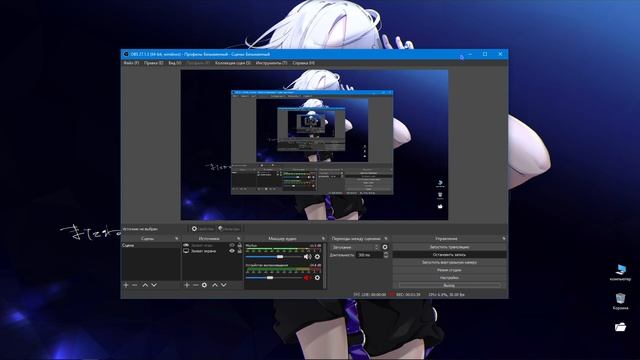Image resolution: width=640 pixels, height=360 pixels.
Task: Click the Filters button in source toolbar
Action: pos(229,229)
